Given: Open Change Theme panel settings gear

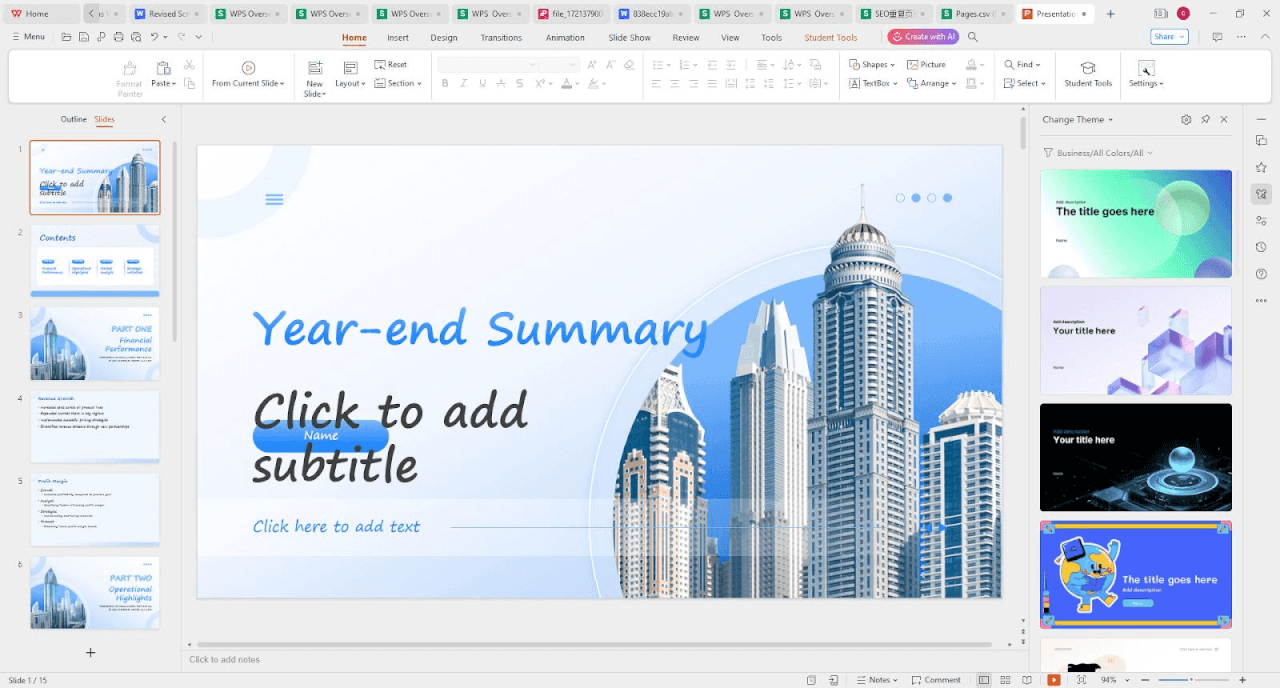Looking at the screenshot, I should tap(1186, 119).
